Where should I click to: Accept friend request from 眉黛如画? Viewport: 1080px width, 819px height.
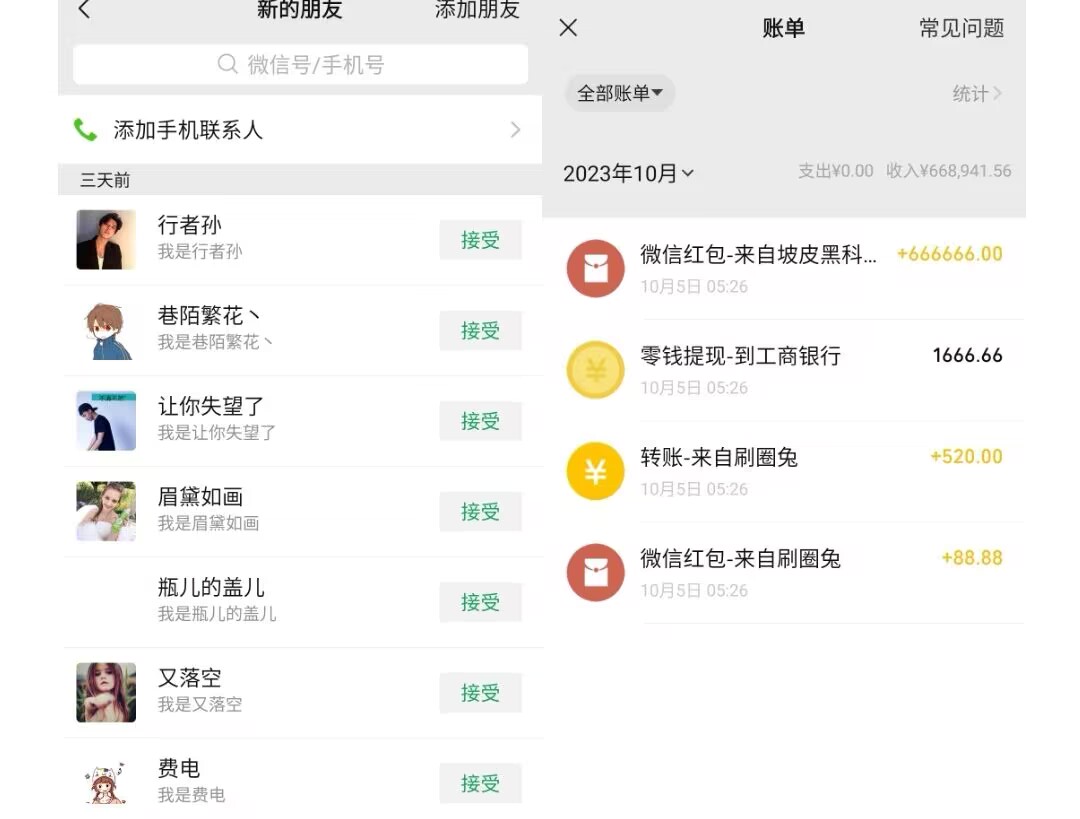pos(480,511)
